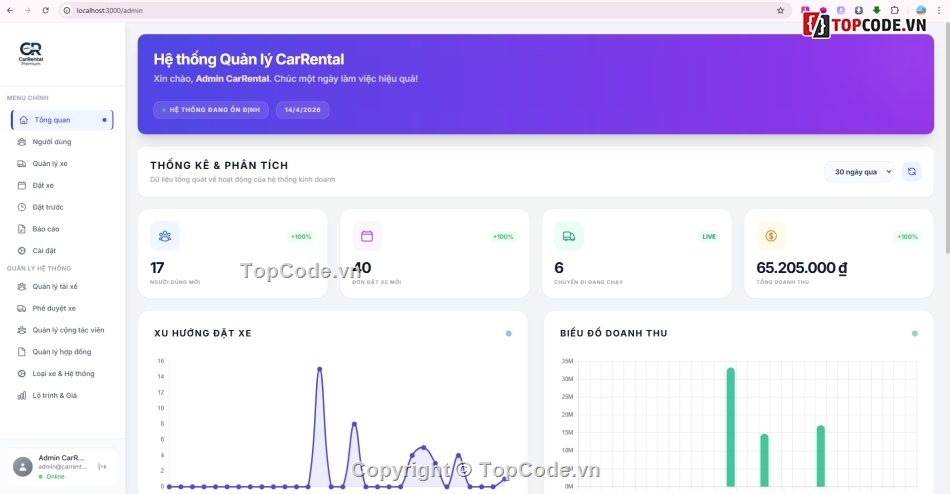Image resolution: width=950 pixels, height=494 pixels.
Task: Click the home icon beside Tổng quan
Action: 24,120
